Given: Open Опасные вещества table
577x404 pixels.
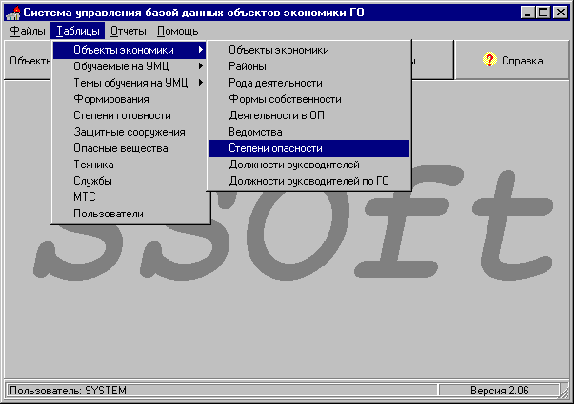Looking at the screenshot, I should click(x=129, y=148).
